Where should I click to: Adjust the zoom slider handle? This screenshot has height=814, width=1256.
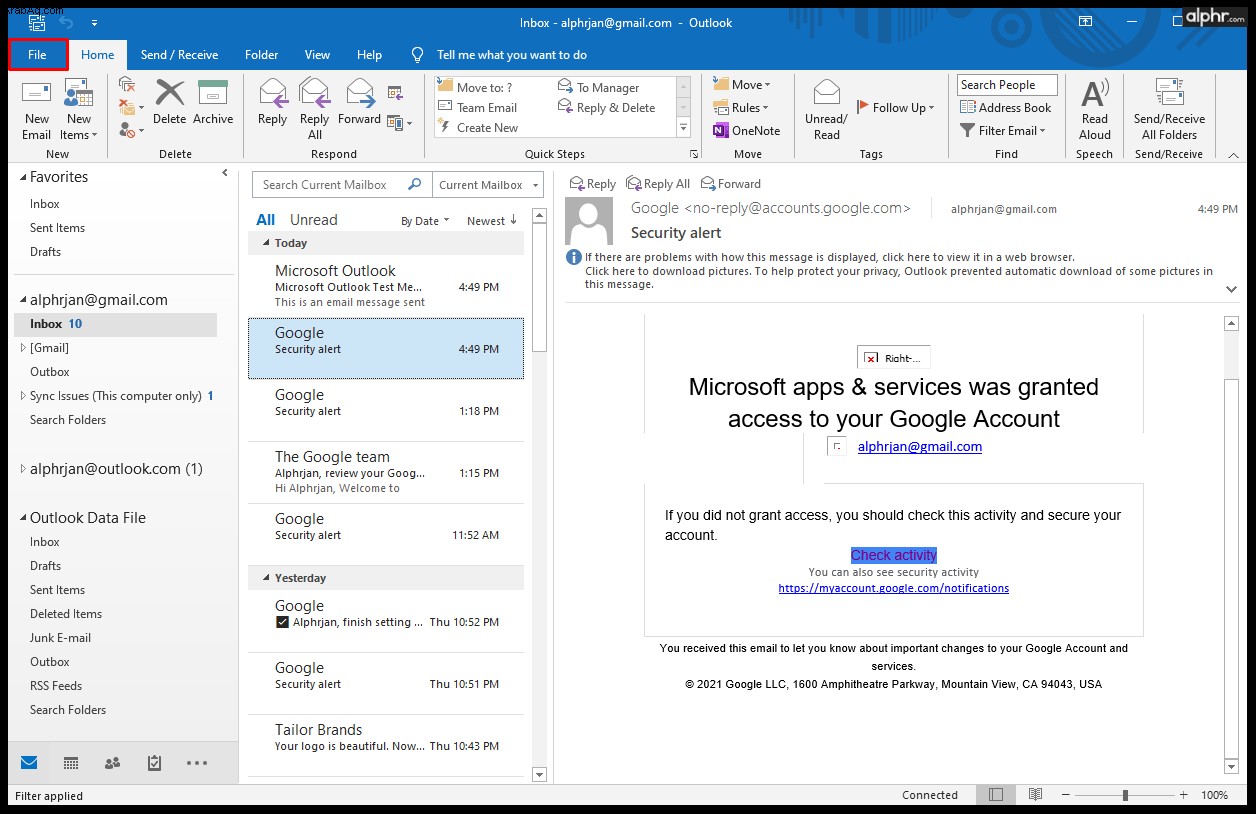coord(1125,795)
